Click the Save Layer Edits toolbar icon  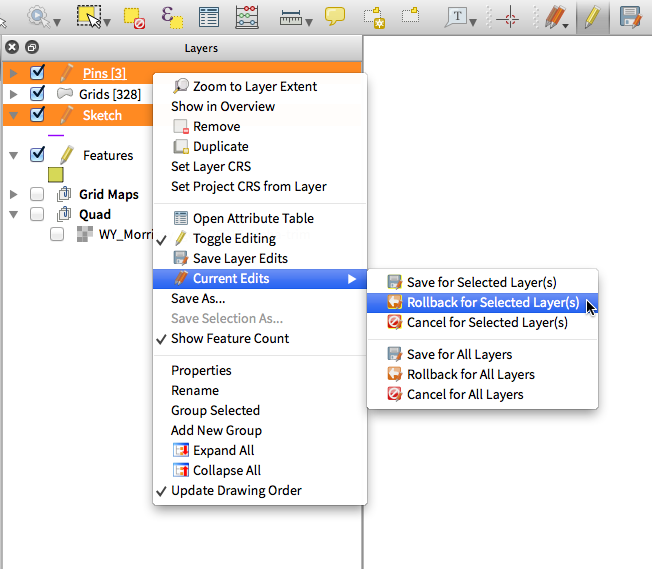630,16
